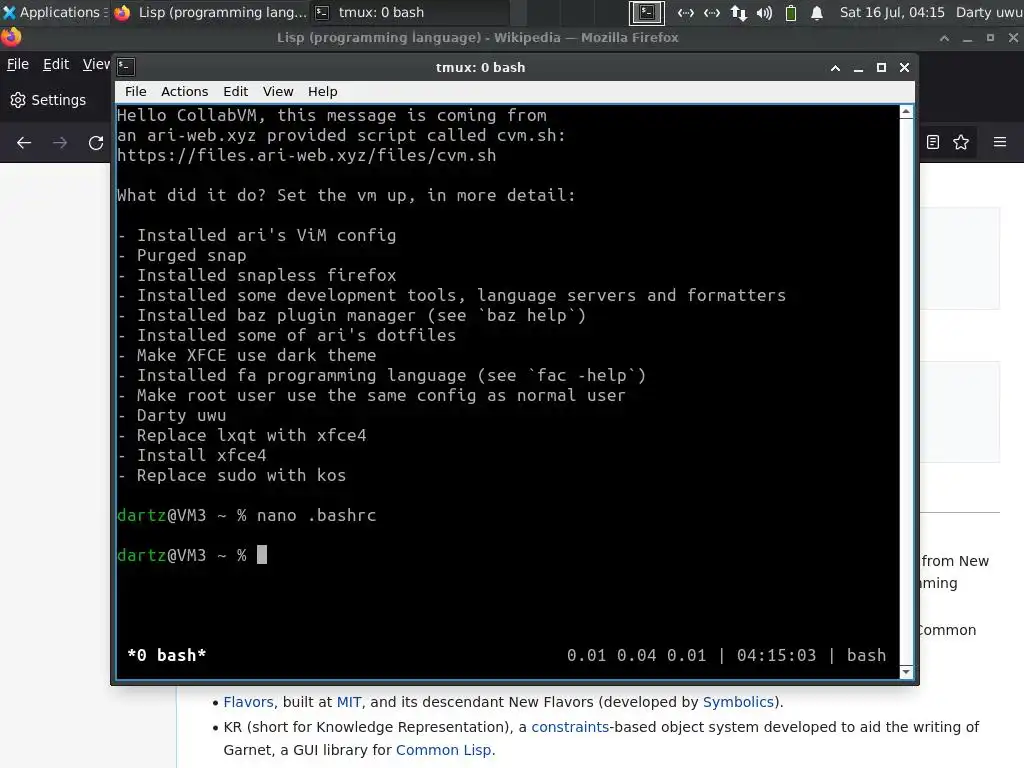Open Firefox hamburger application menu
Screen dimensions: 1024x768
[x=1000, y=142]
